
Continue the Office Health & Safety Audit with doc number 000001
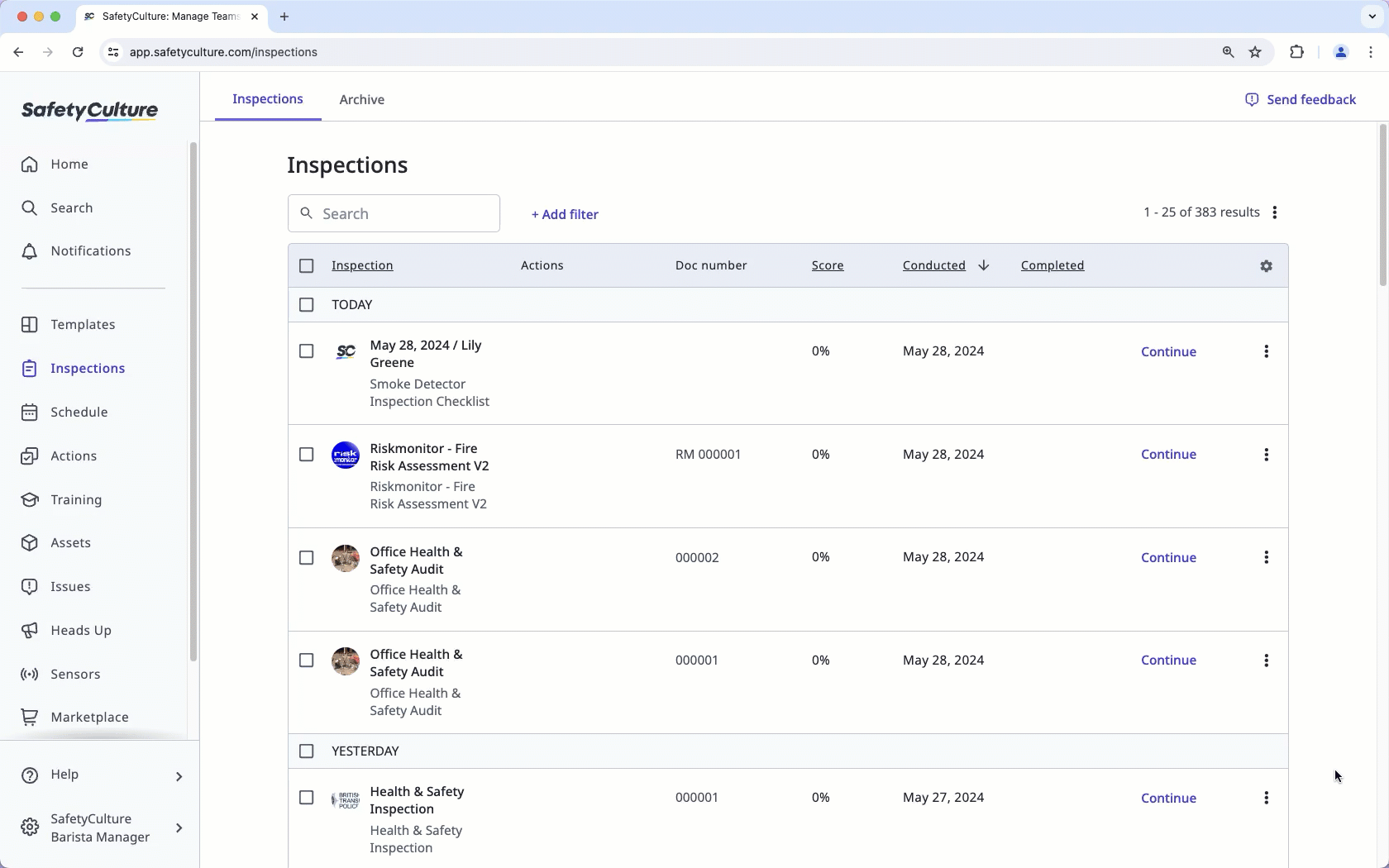1168,661
